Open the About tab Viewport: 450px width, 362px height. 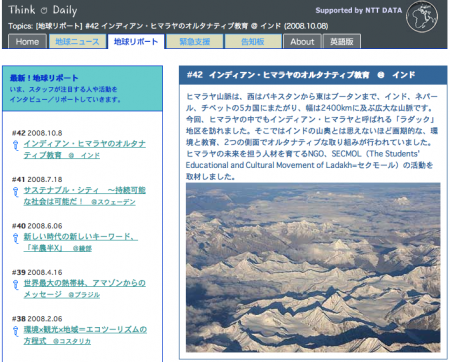pos(302,41)
